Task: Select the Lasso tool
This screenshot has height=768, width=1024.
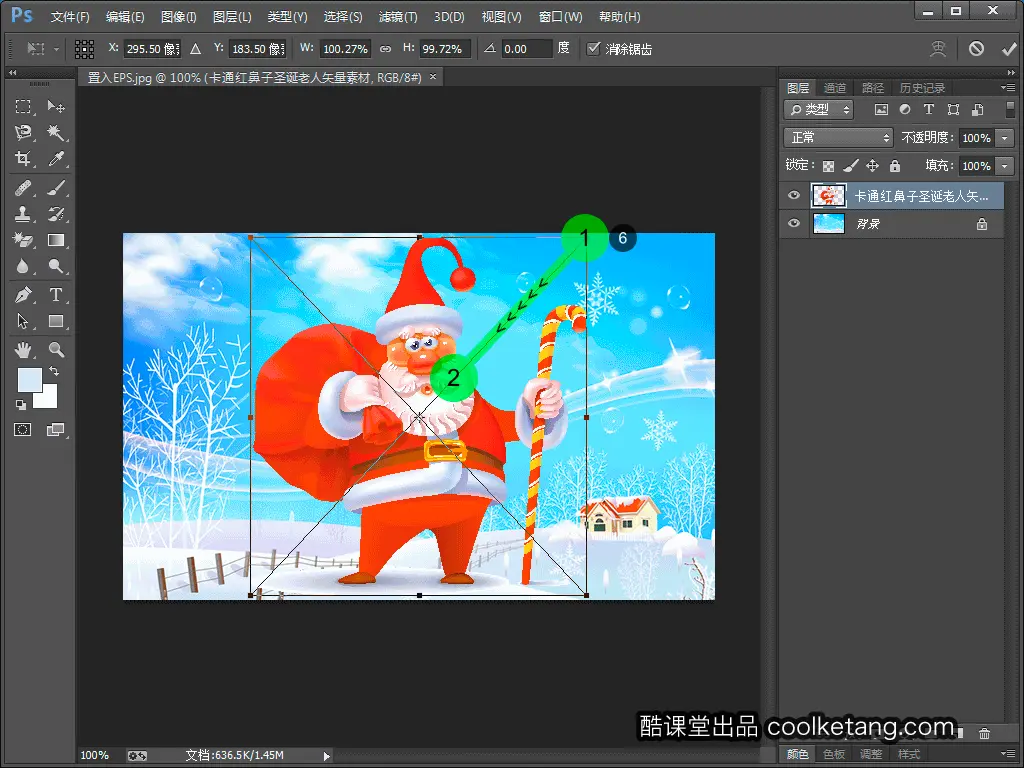Action: pyautogui.click(x=23, y=133)
